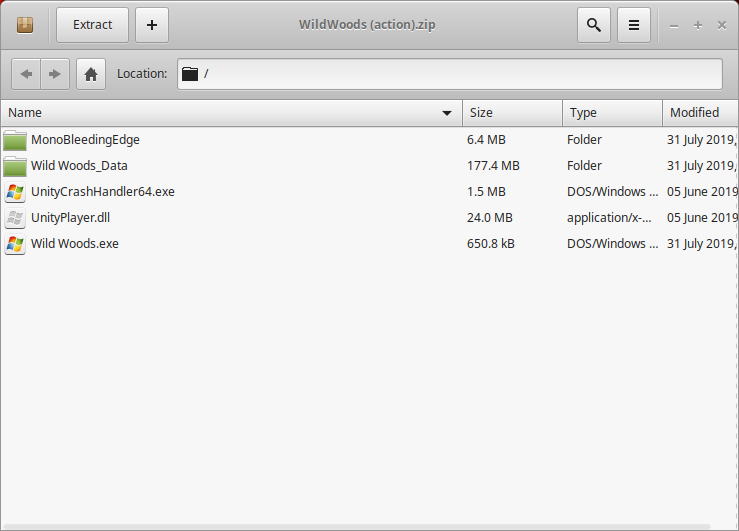
Task: Click the modified date of UnityPlayer.dll
Action: pyautogui.click(x=702, y=218)
